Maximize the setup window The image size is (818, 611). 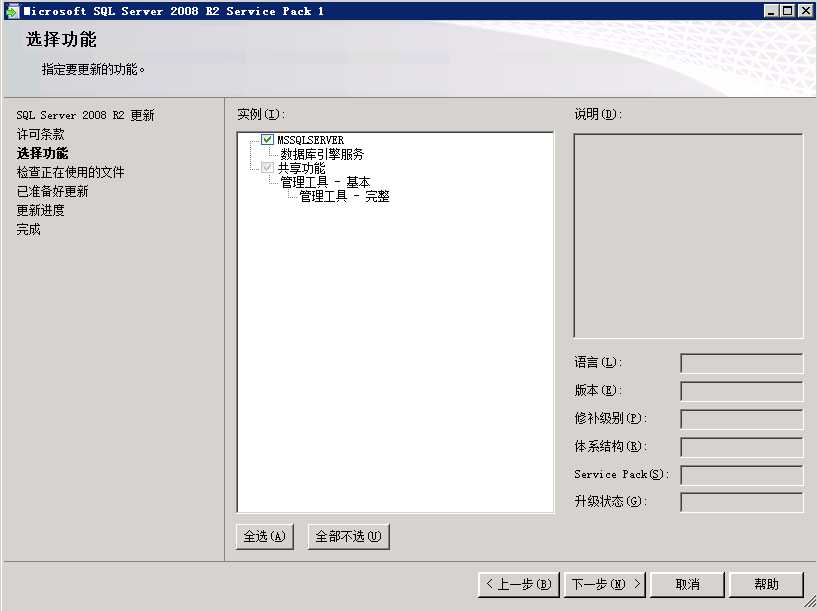pos(788,11)
